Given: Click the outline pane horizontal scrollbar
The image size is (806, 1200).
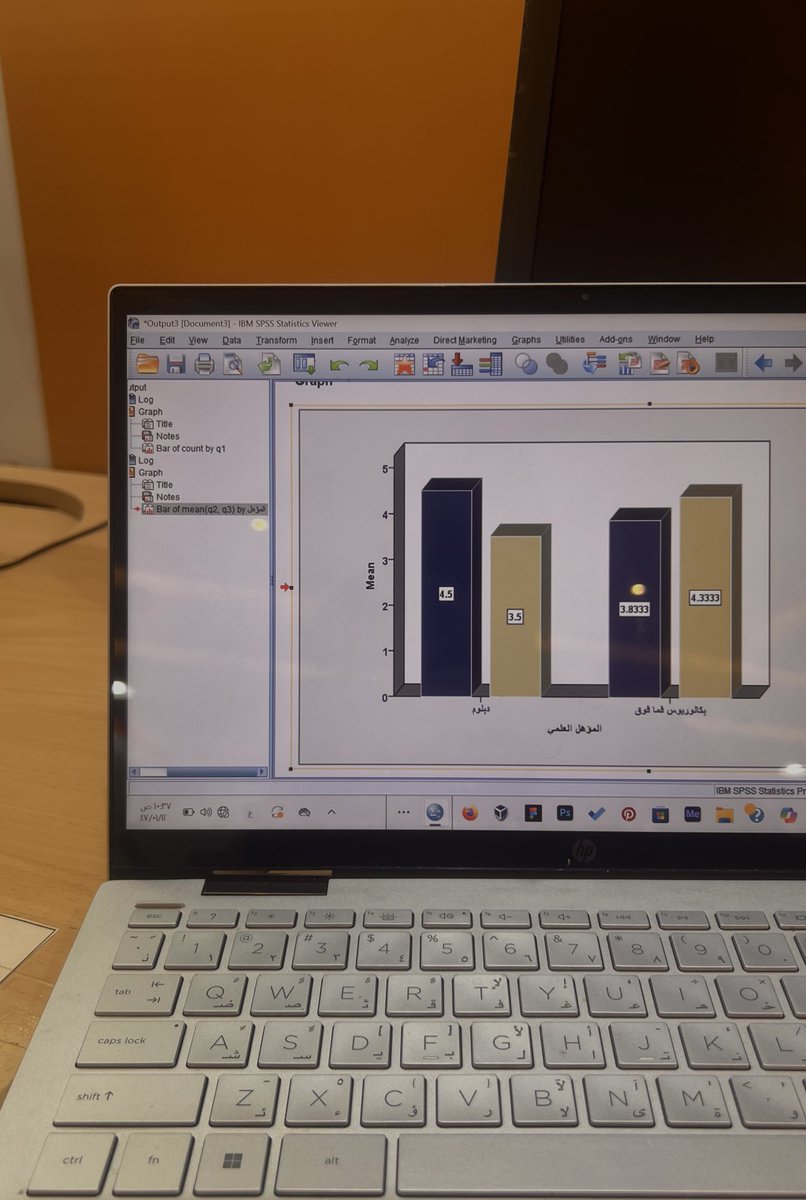Looking at the screenshot, I should point(199,771).
